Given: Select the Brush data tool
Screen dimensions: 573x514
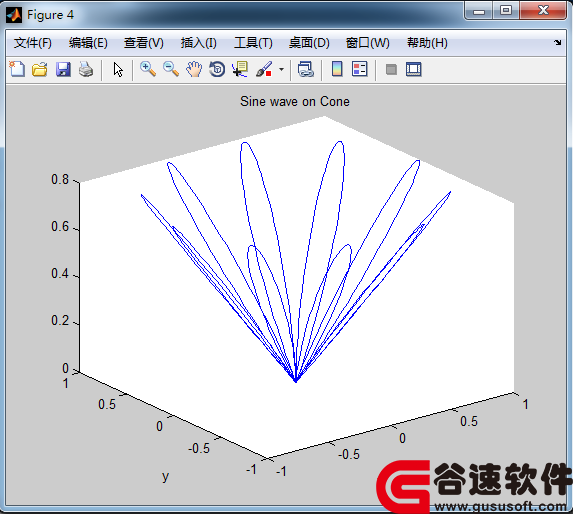Looking at the screenshot, I should [x=264, y=69].
